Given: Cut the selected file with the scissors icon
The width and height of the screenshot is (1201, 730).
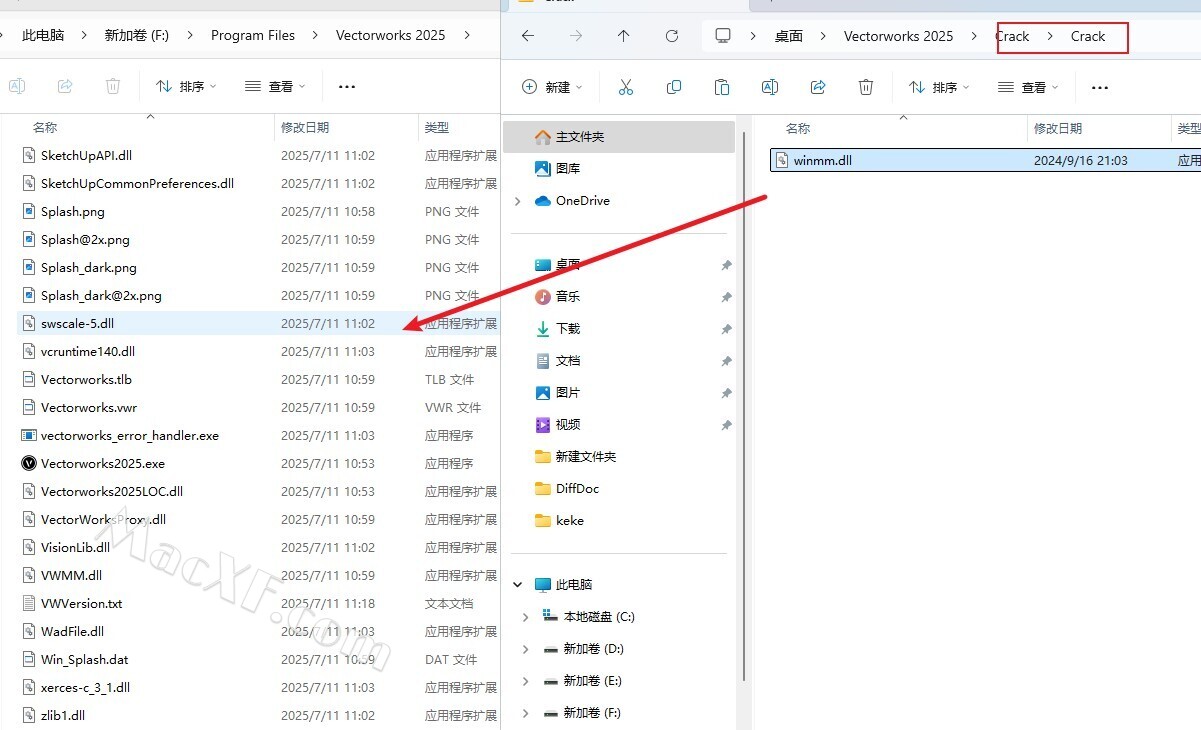Looking at the screenshot, I should click(626, 87).
